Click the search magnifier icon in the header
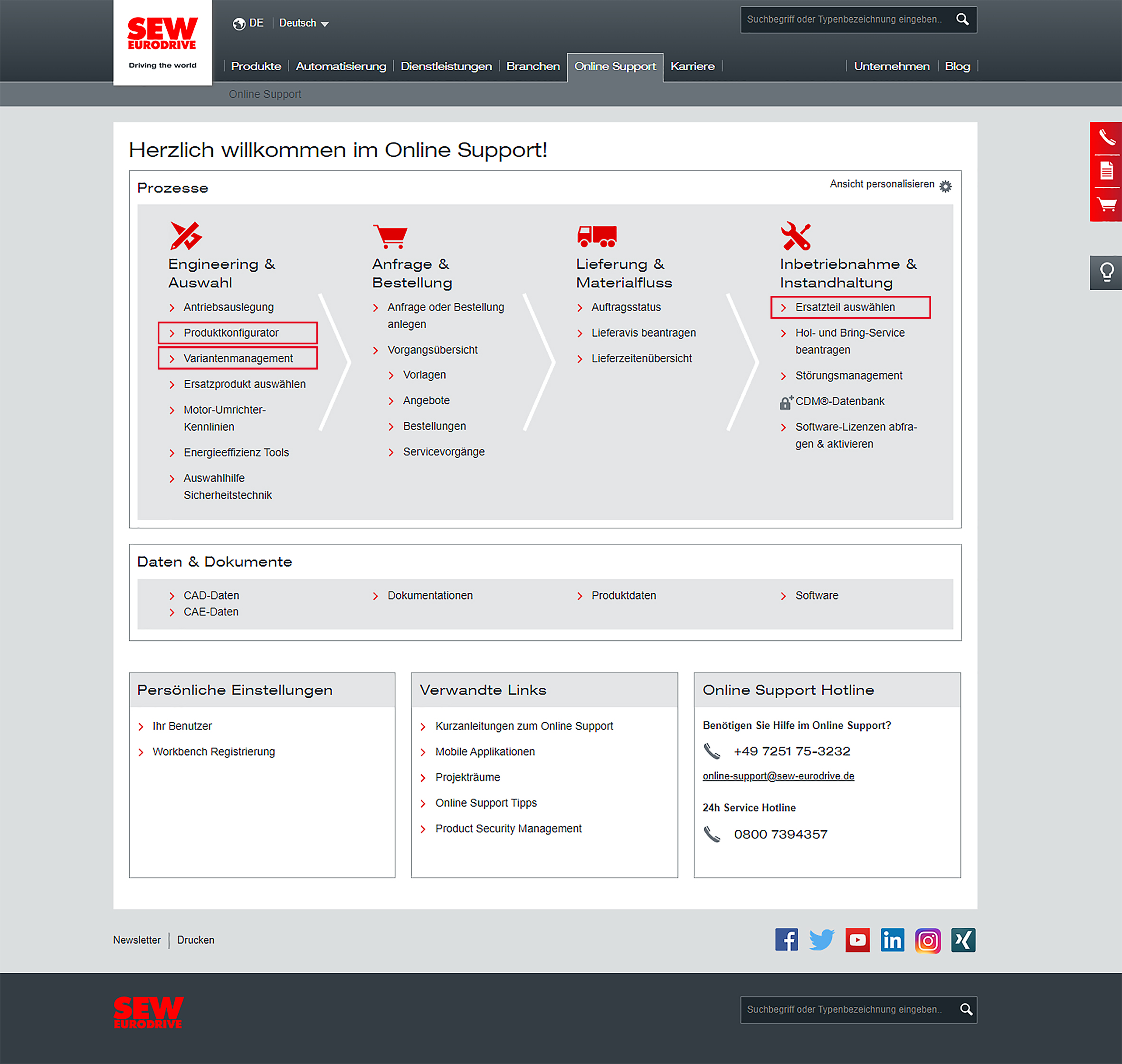Viewport: 1122px width, 1064px height. click(x=962, y=19)
